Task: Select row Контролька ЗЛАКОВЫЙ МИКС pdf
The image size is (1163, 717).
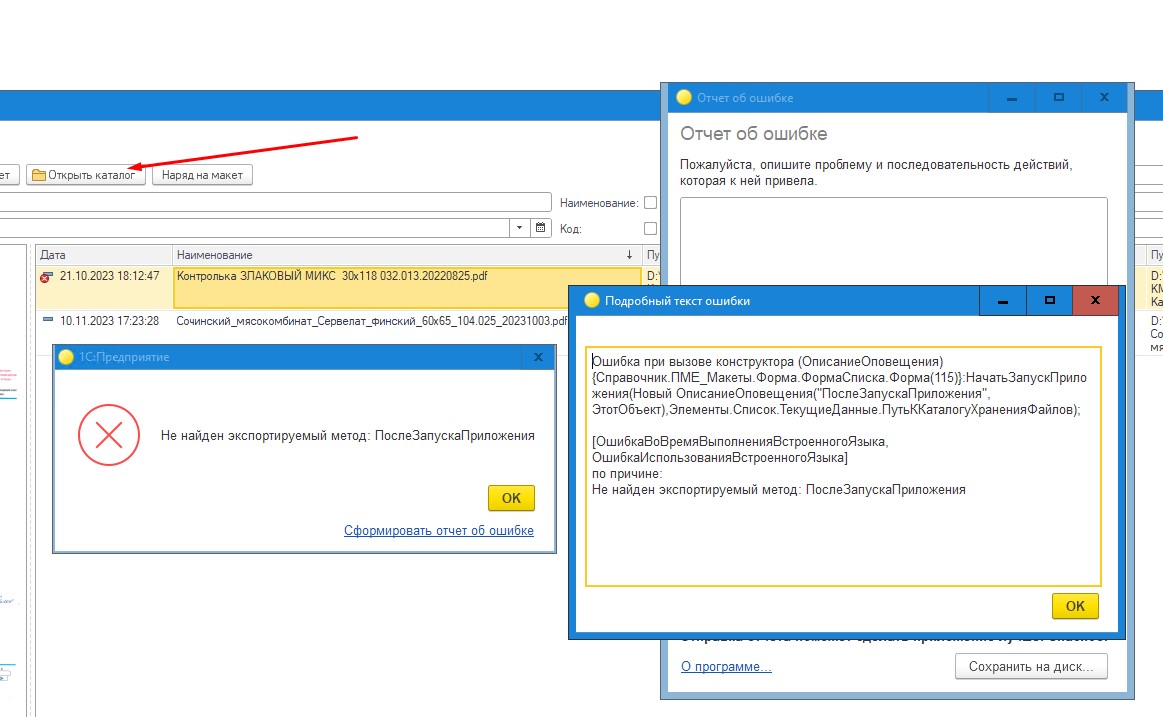Action: tap(407, 288)
